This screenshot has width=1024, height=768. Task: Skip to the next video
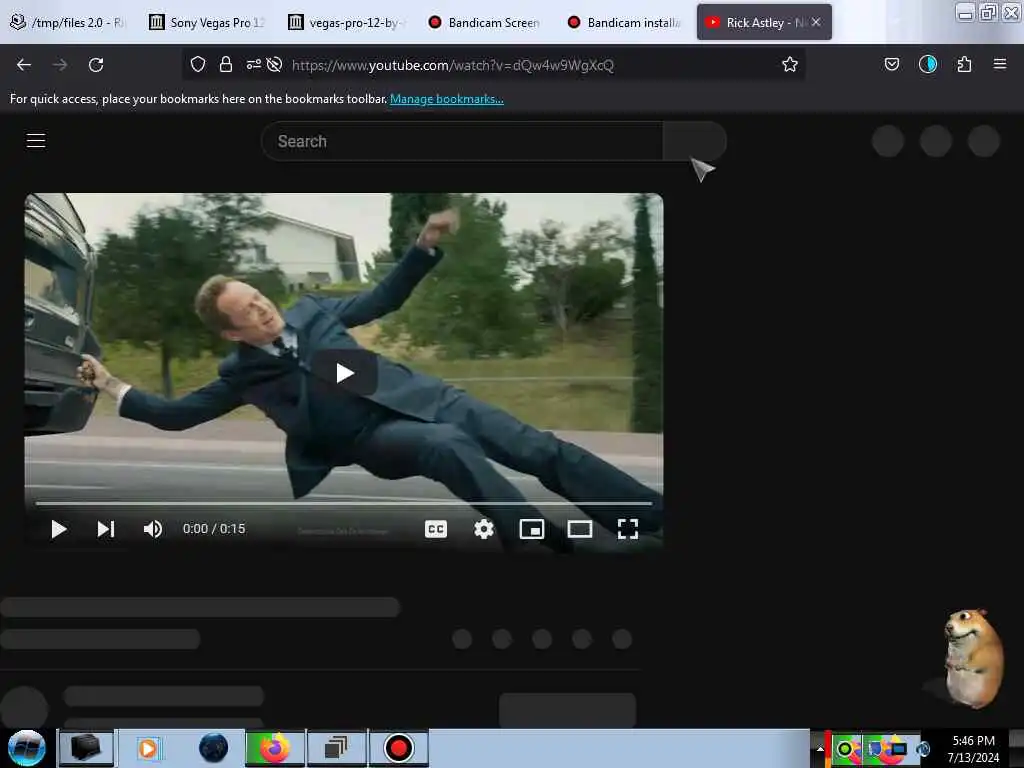[x=106, y=529]
